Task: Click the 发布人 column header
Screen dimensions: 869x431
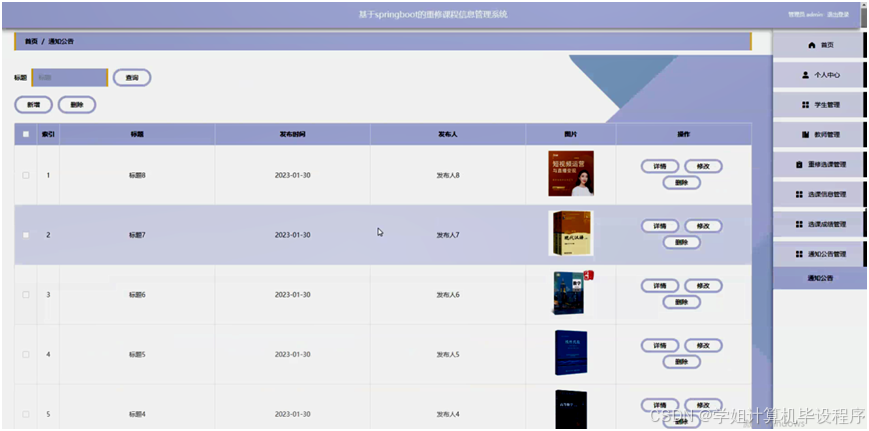Action: pos(448,134)
